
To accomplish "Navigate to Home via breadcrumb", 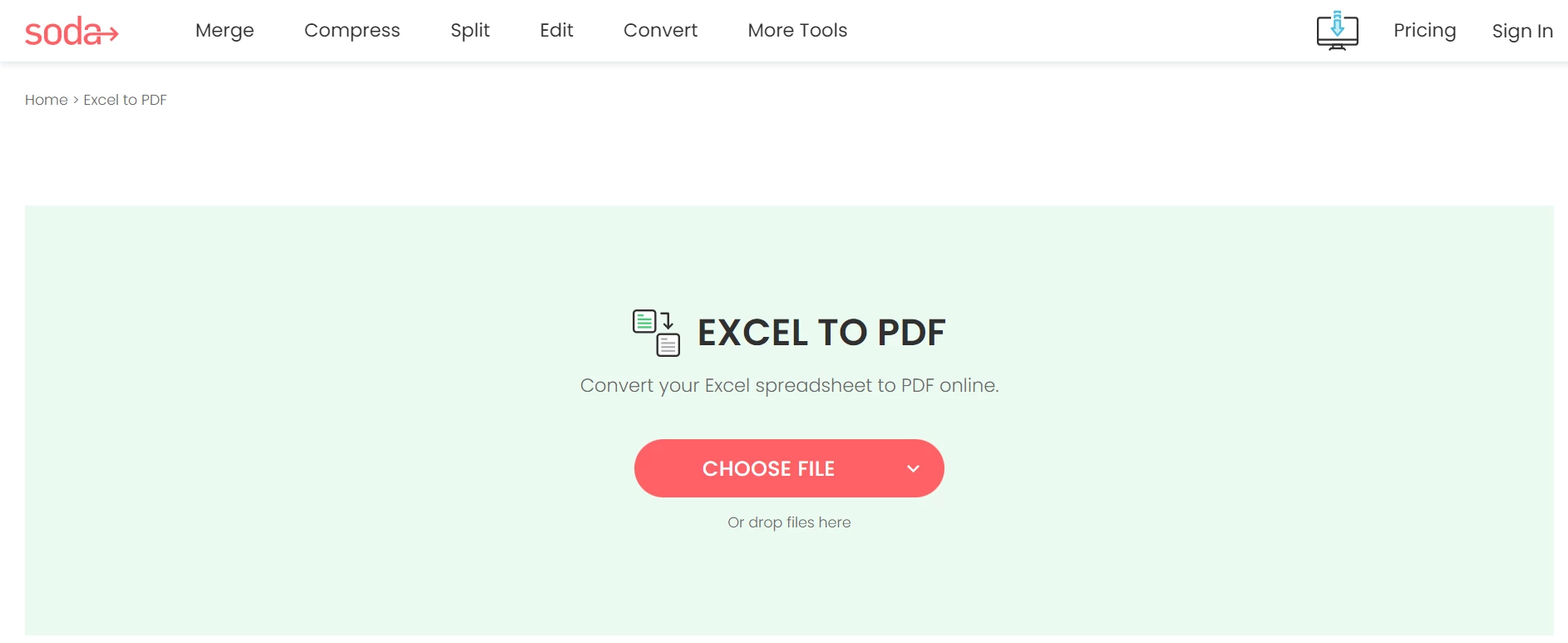I will click(x=47, y=100).
